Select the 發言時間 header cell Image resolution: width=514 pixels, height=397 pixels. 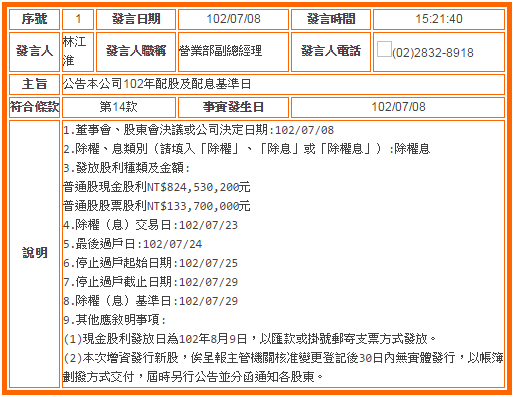point(331,19)
